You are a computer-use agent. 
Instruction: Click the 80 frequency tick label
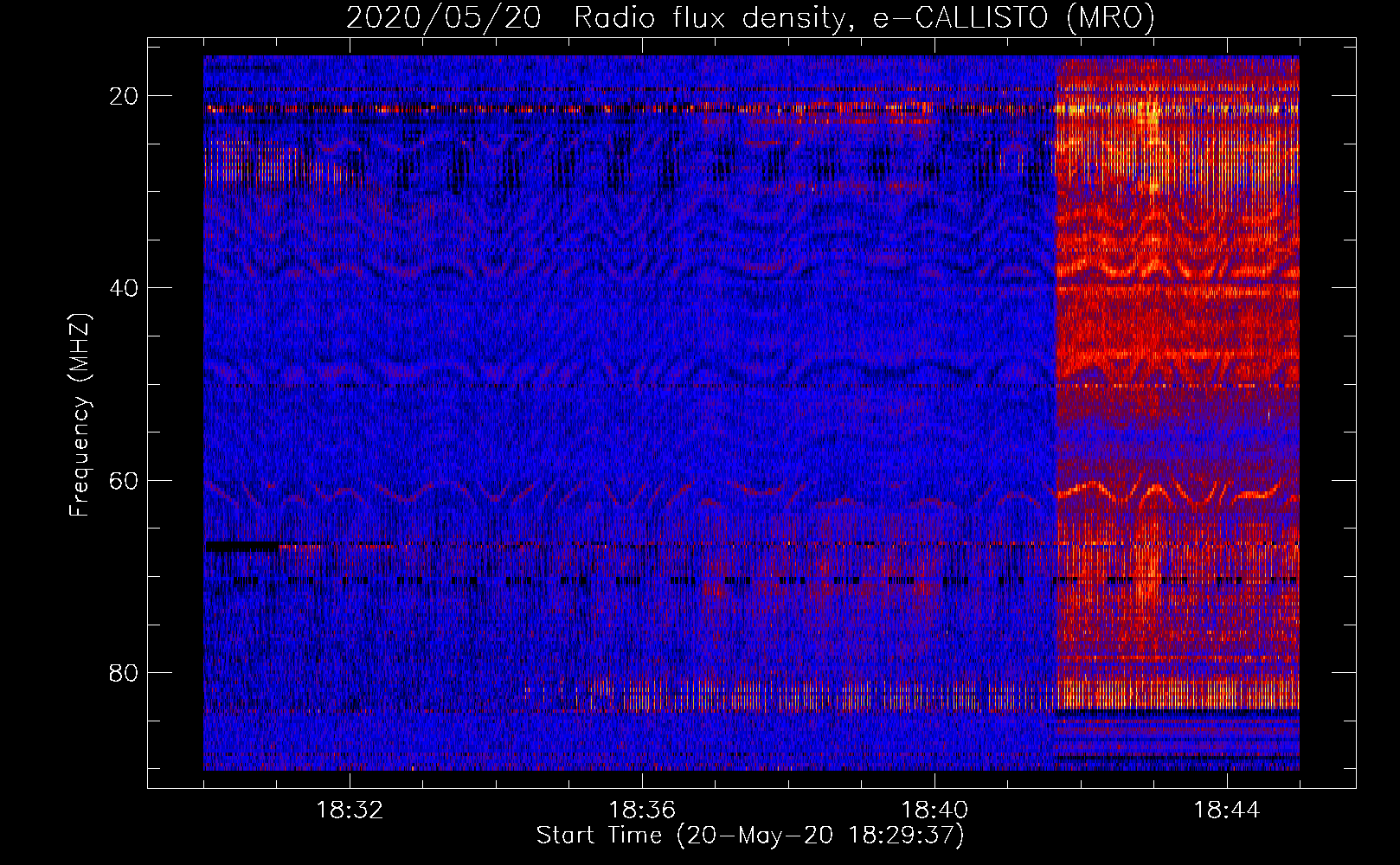[x=124, y=672]
